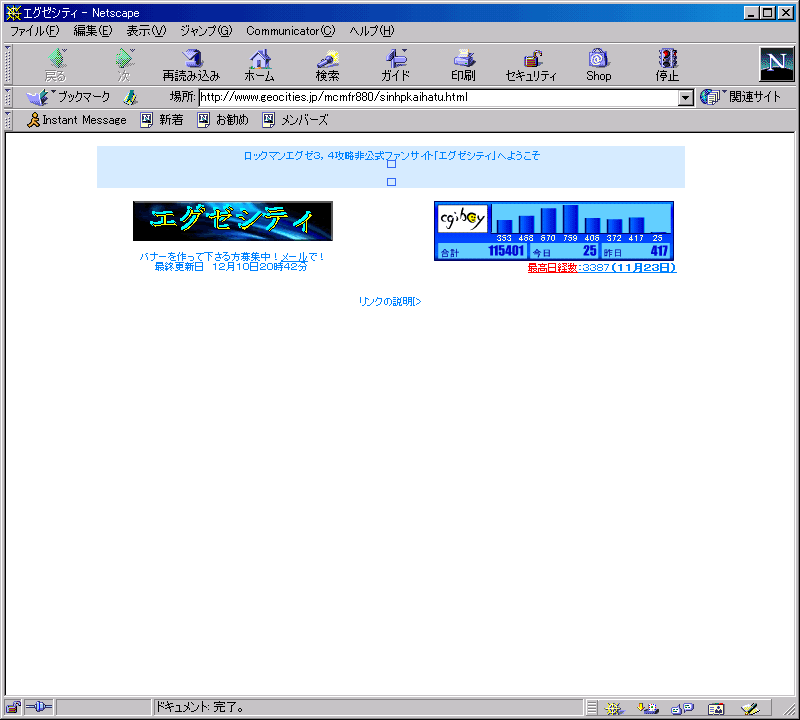Close the Netscape window
Screen dimensions: 800x720
click(786, 13)
